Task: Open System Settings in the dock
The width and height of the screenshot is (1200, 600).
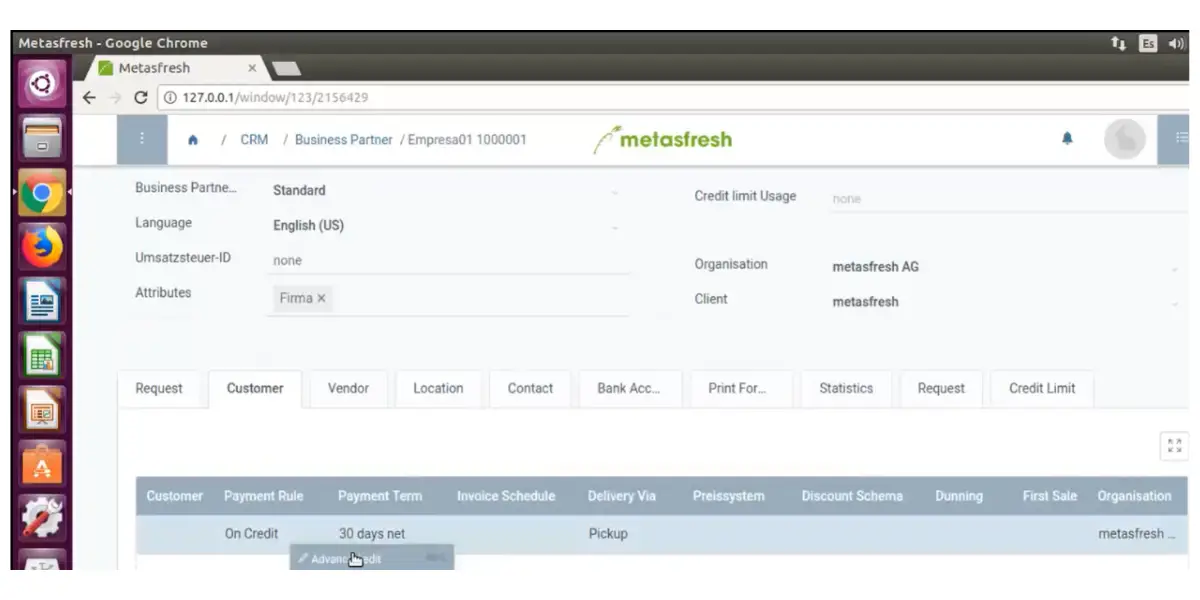Action: pos(42,517)
